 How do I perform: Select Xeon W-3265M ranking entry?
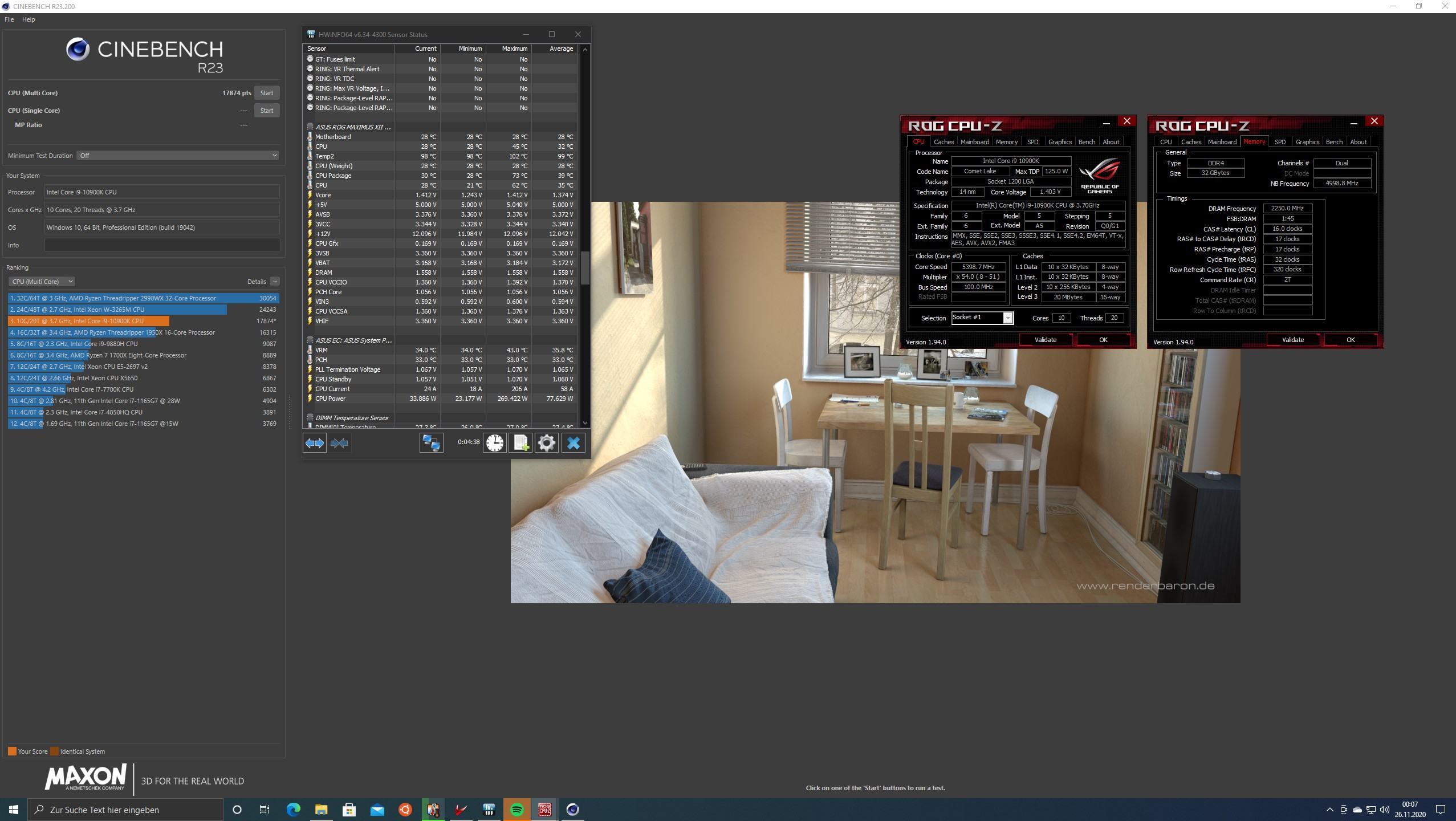click(143, 310)
